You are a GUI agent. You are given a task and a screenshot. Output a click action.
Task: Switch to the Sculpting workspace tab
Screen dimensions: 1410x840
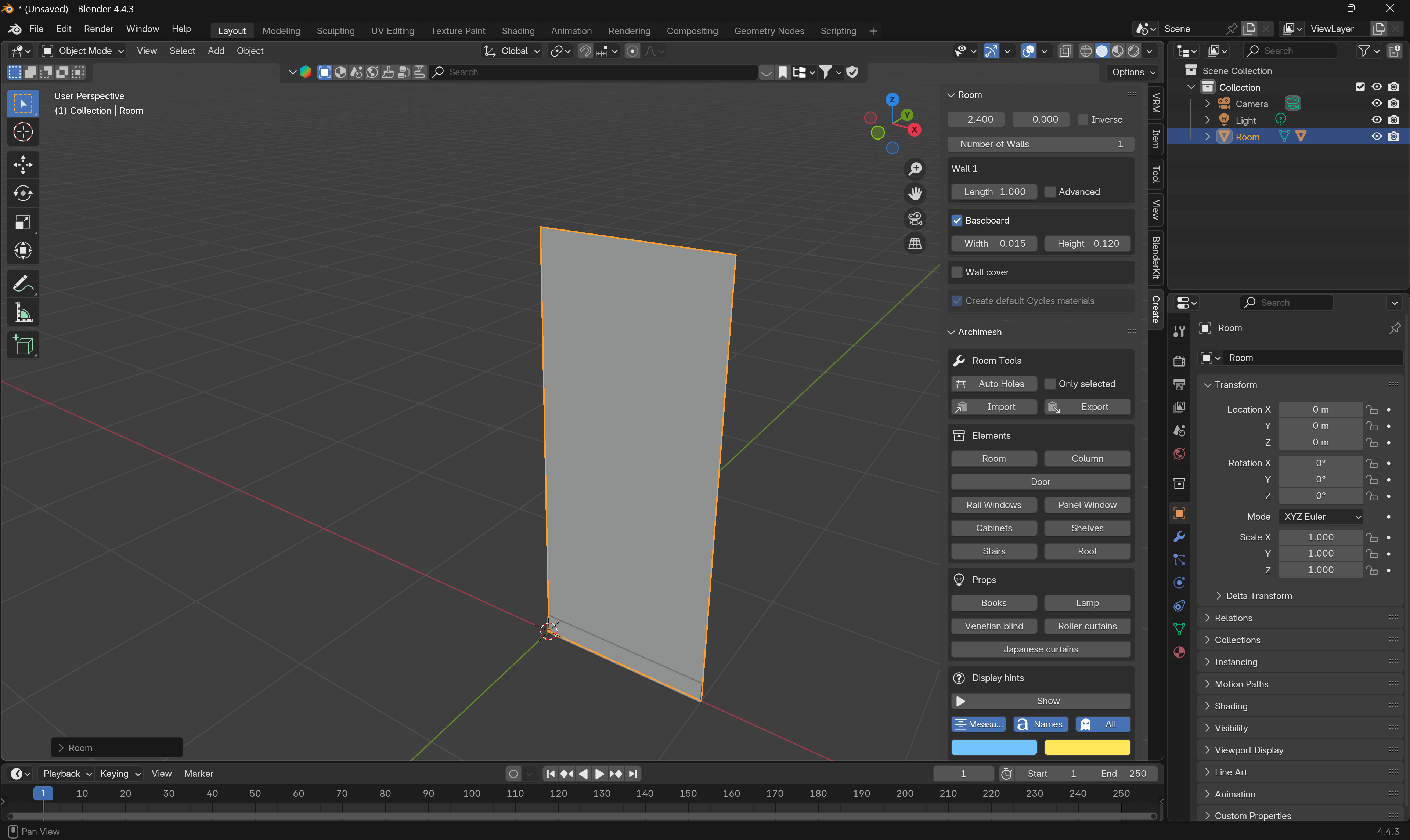coord(335,30)
